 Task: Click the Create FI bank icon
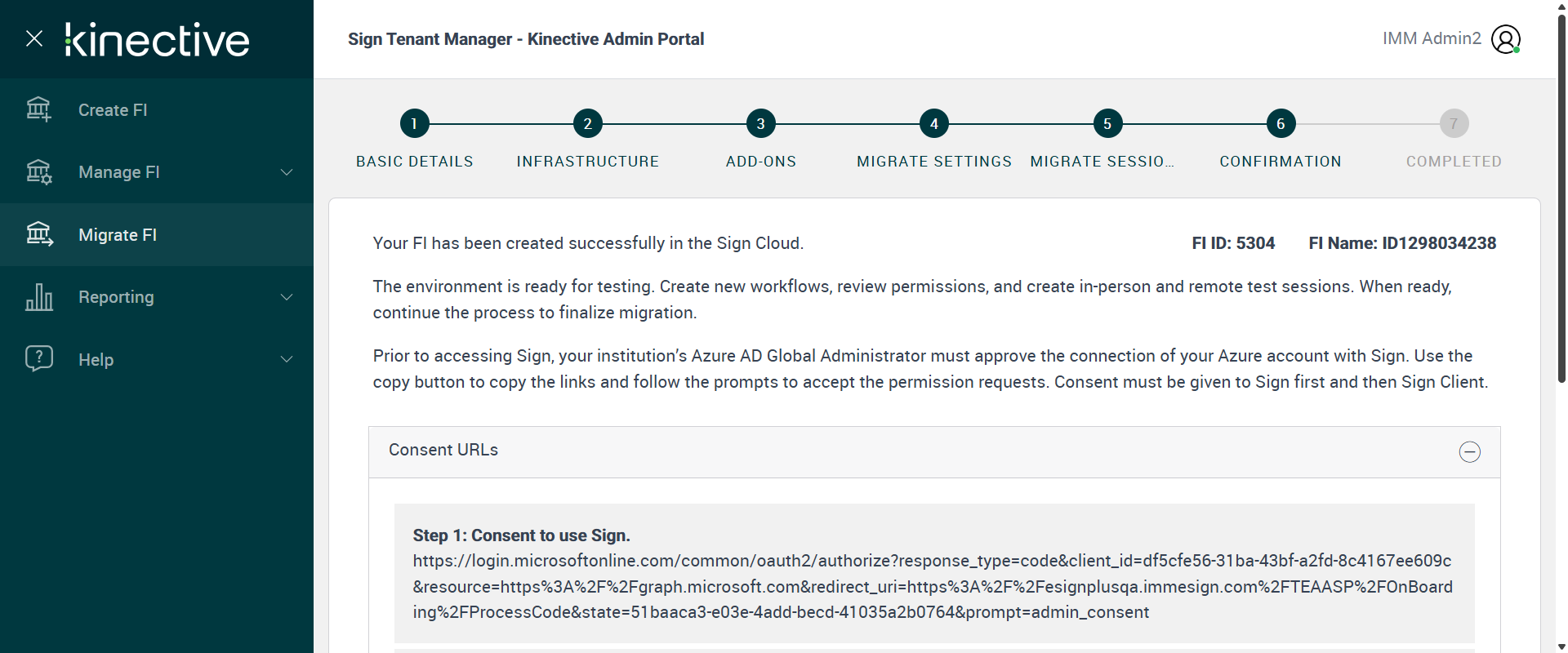[38, 109]
